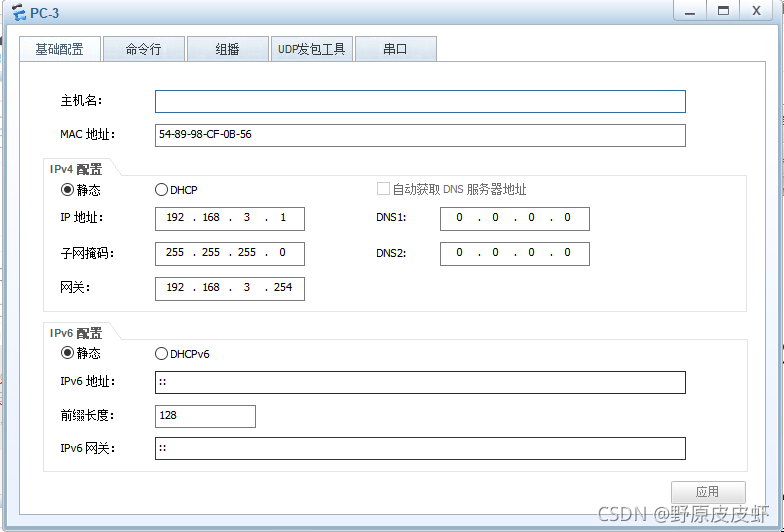Screen dimensions: 784x532
Task: Click the IP 地址 field 192.168.3.1
Action: 230,218
